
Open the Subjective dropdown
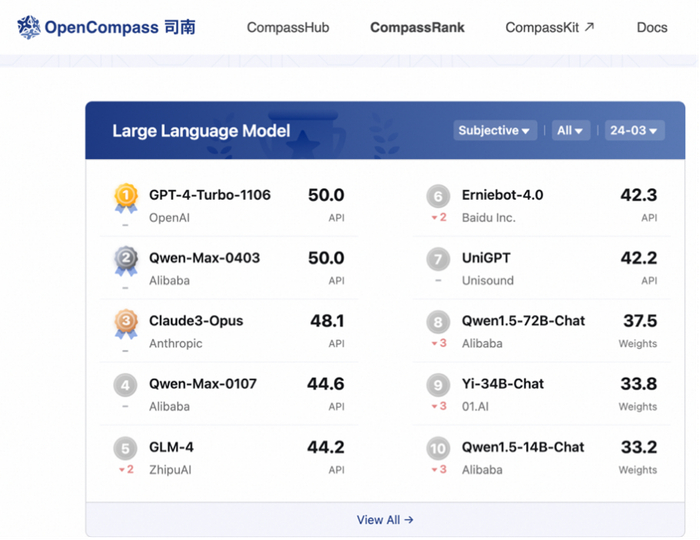click(x=495, y=130)
